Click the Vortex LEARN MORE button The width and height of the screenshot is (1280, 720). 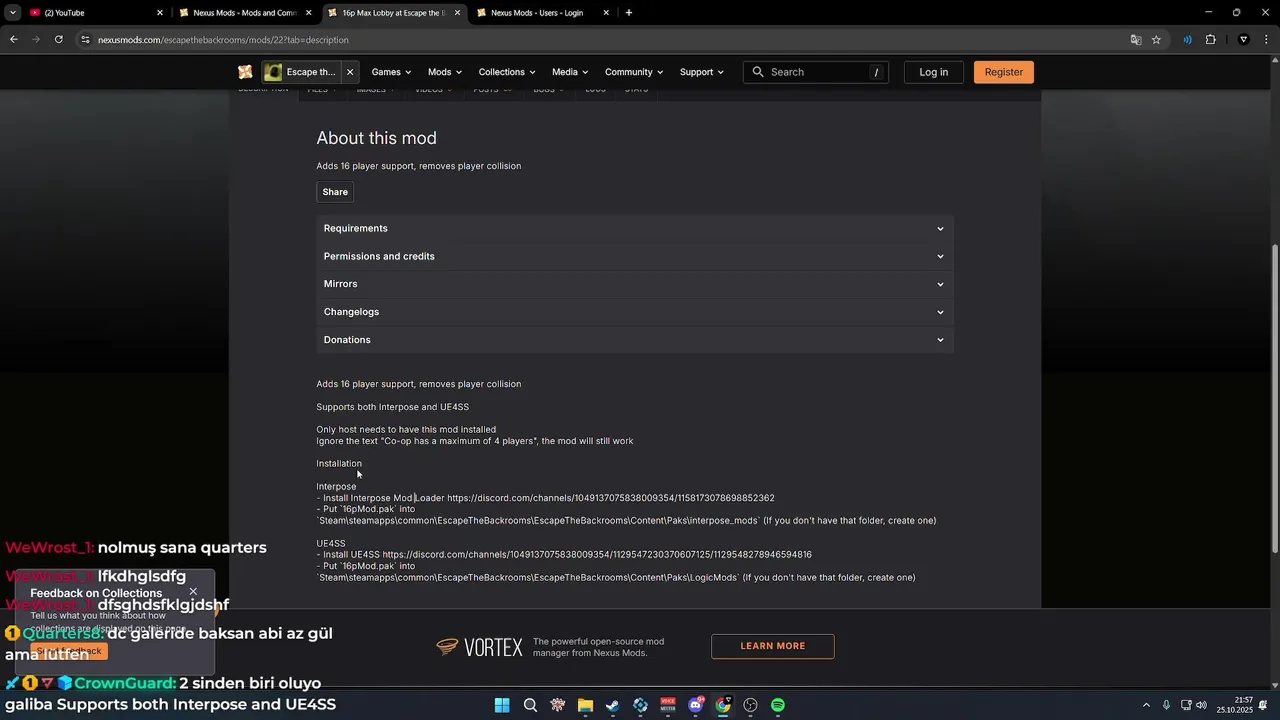pyautogui.click(x=773, y=646)
